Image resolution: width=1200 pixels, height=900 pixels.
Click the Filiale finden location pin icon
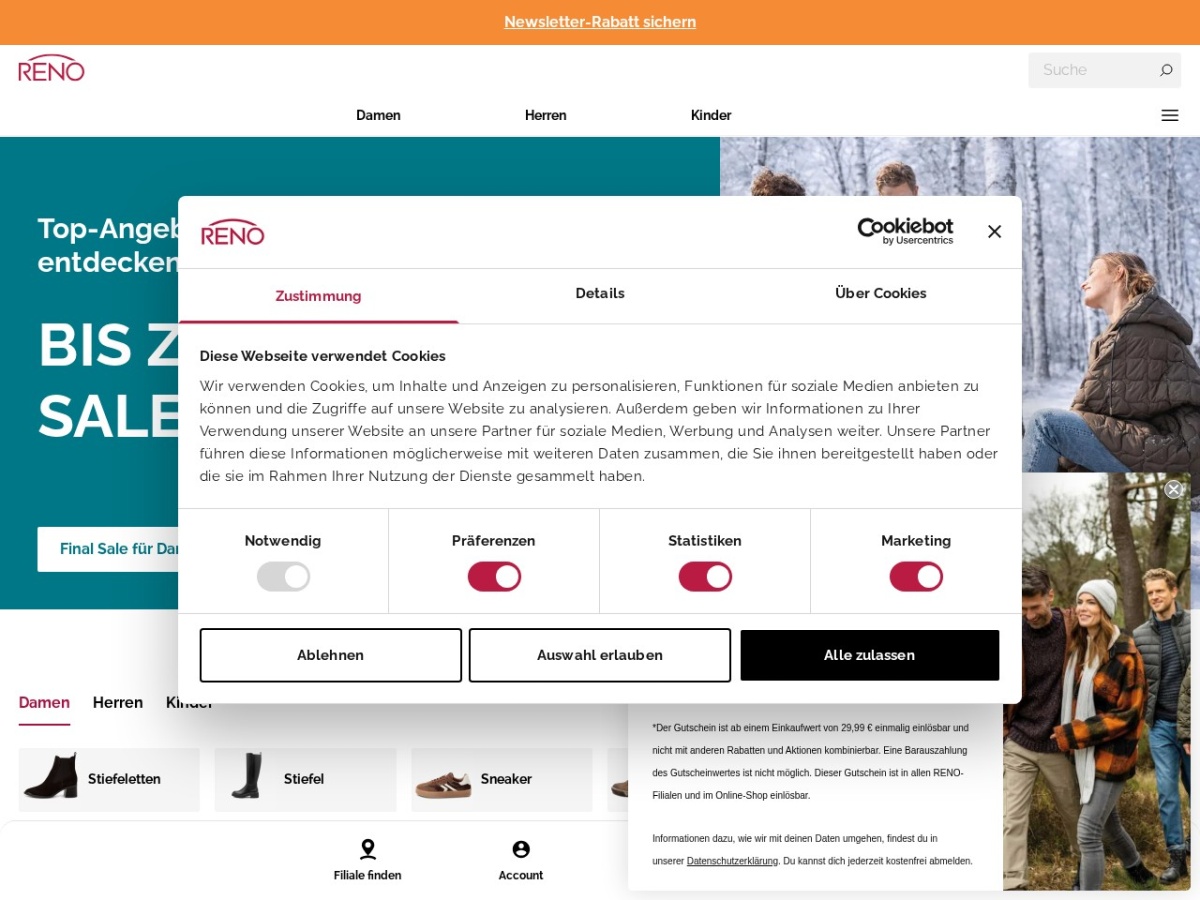[x=368, y=849]
